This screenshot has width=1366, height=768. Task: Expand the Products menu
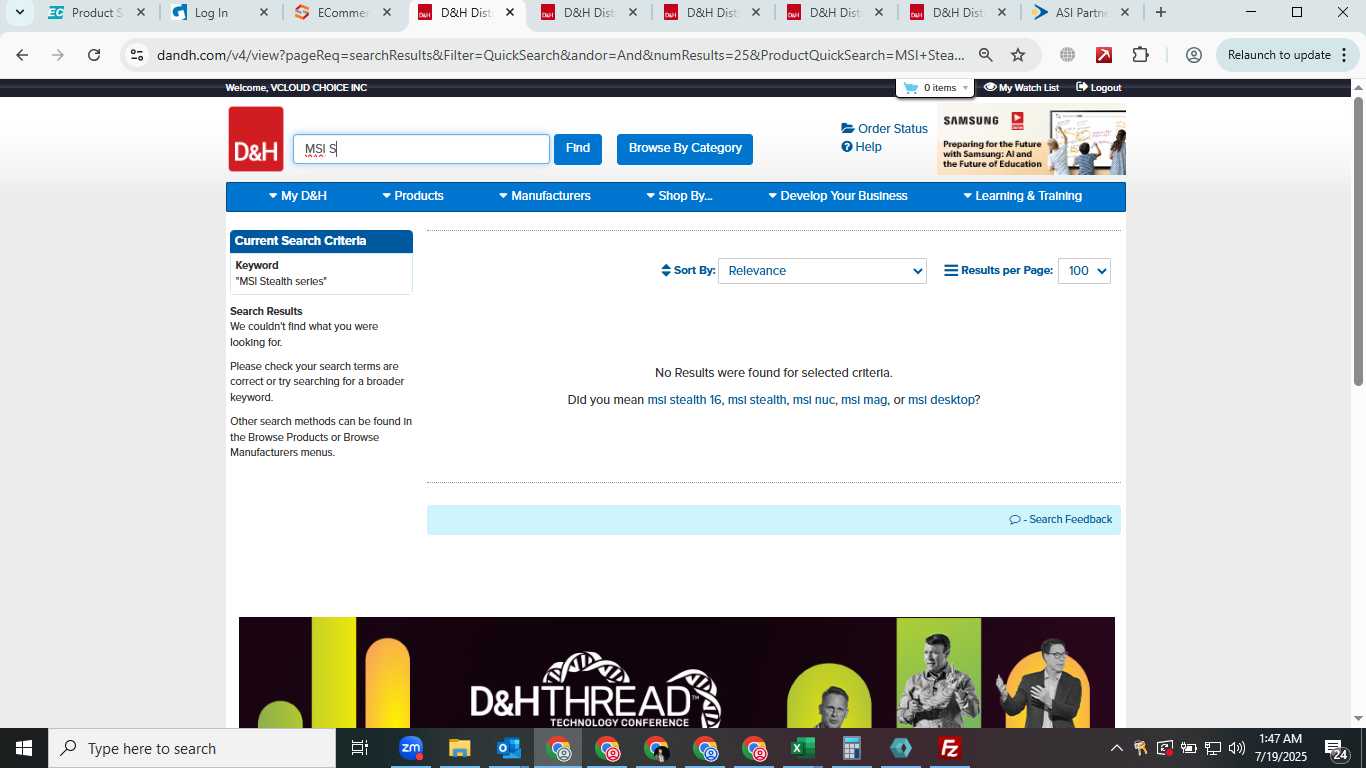413,196
